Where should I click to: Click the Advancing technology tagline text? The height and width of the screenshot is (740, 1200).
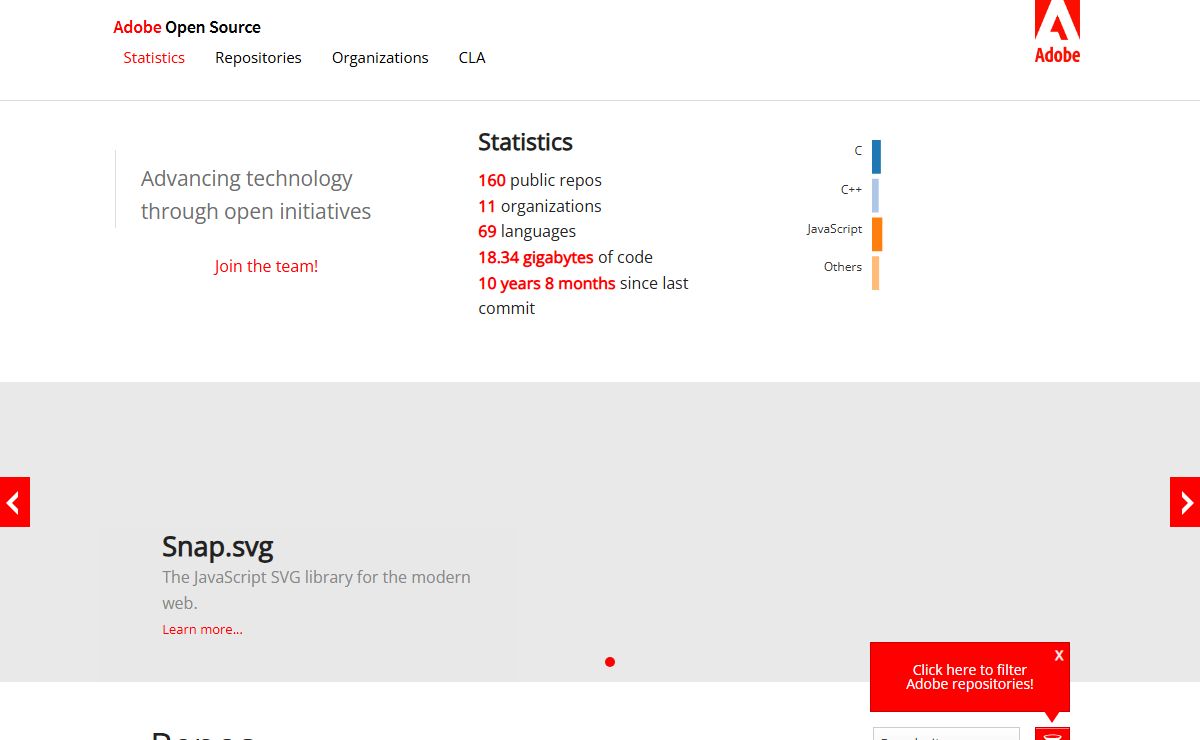point(256,195)
